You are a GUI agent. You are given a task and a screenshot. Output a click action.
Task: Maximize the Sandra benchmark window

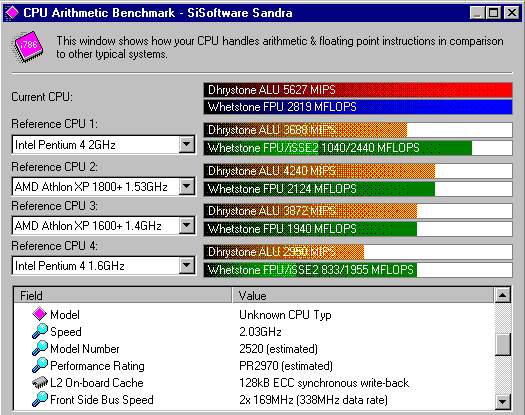(x=494, y=13)
